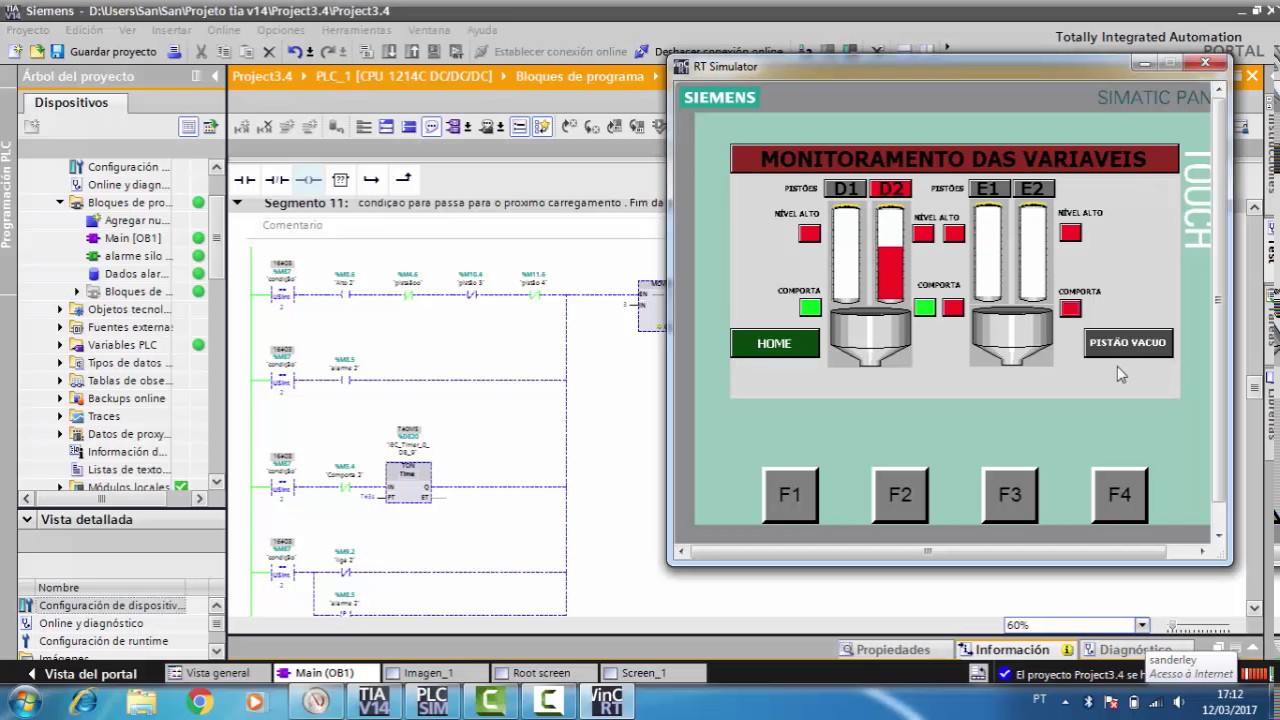Screen dimensions: 1280x720
Task: Click green COMPORTA indicator beside D1 silo
Action: click(810, 308)
